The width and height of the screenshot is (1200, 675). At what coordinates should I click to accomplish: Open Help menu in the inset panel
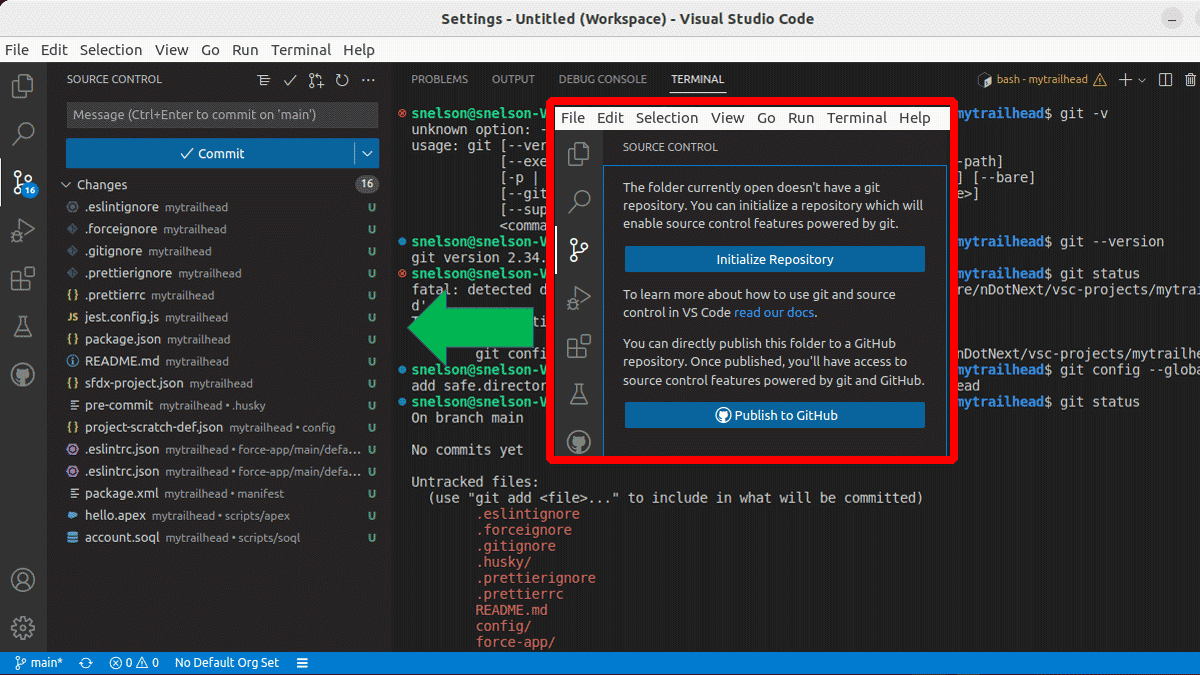click(914, 118)
